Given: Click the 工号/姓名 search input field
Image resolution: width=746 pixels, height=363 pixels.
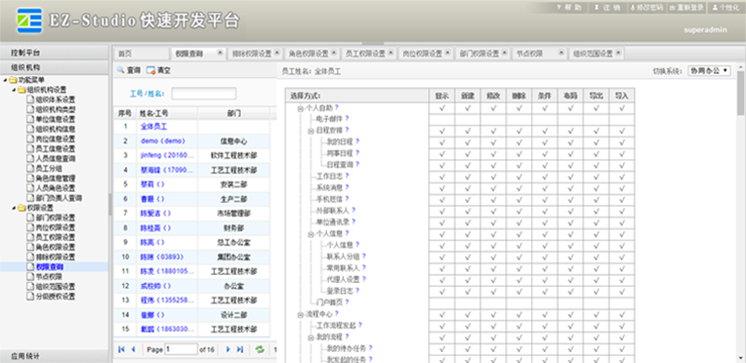Looking at the screenshot, I should pyautogui.click(x=204, y=94).
